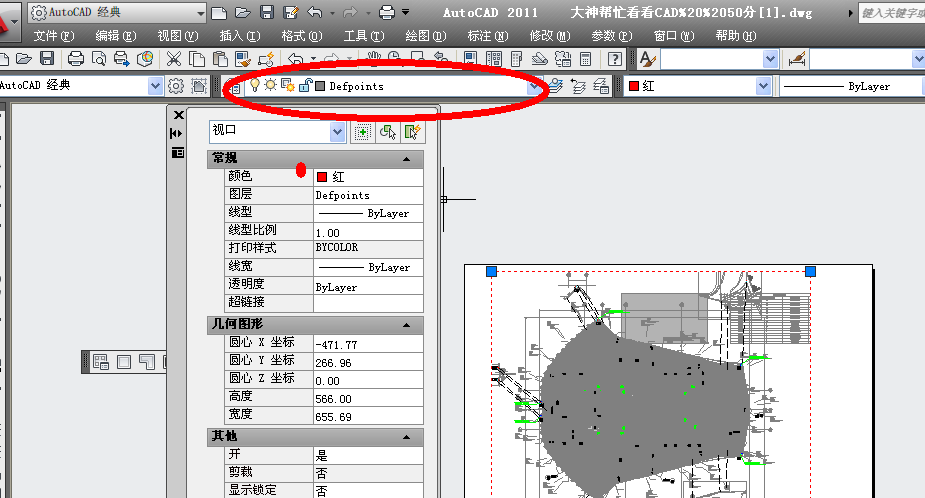This screenshot has height=498, width=925.
Task: Click the Publish icon in the standard toolbar
Action: pos(122,58)
